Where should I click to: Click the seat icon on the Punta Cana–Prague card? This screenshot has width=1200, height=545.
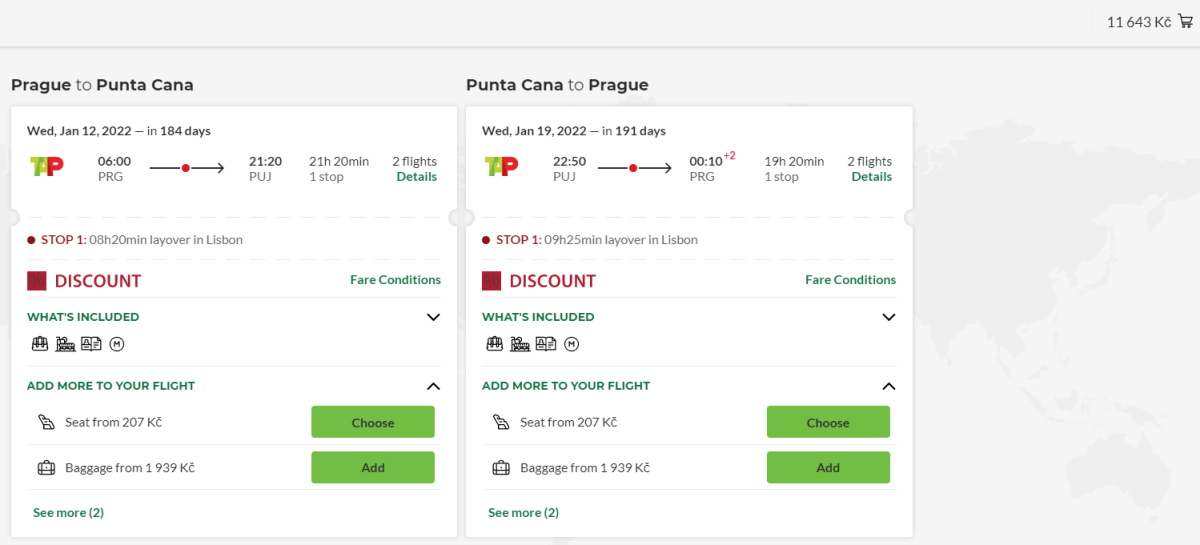(499, 422)
